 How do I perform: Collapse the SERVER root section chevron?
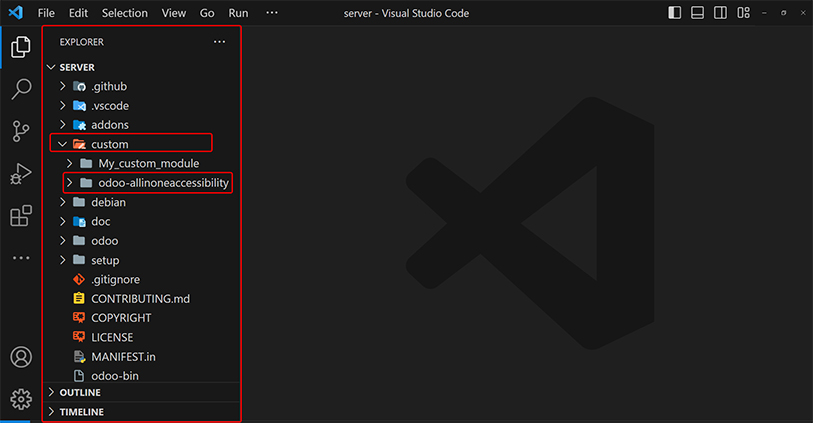coord(51,67)
